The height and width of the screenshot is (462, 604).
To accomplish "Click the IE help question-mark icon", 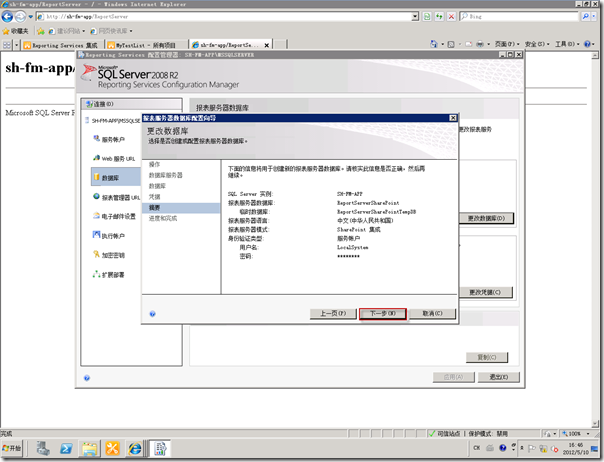I will click(x=587, y=44).
